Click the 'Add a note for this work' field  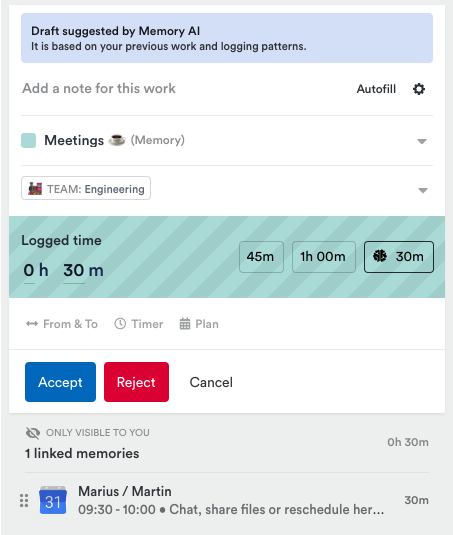click(x=184, y=89)
